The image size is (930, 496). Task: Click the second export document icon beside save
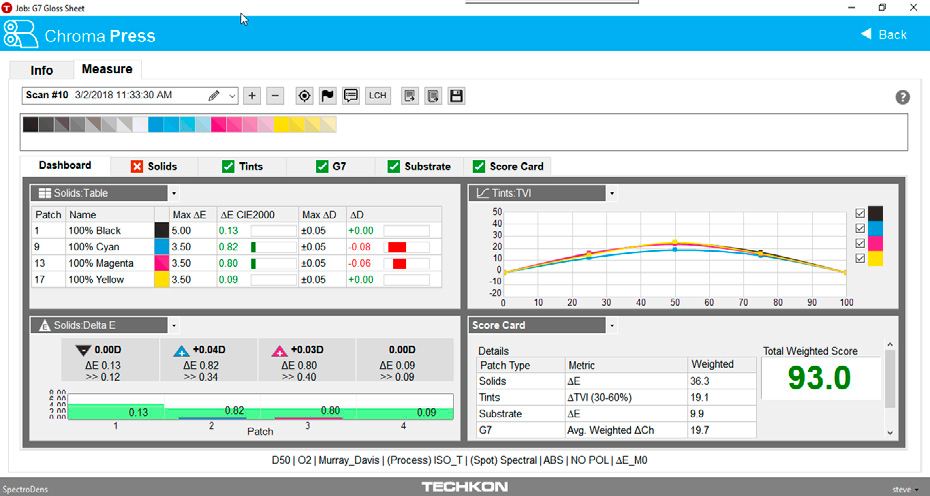point(433,96)
